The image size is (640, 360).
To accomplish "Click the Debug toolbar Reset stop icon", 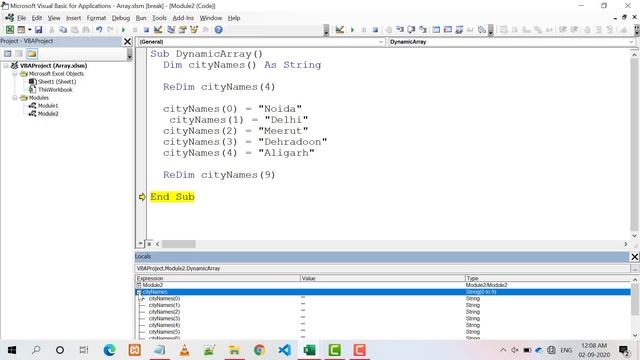I will pos(375,29).
